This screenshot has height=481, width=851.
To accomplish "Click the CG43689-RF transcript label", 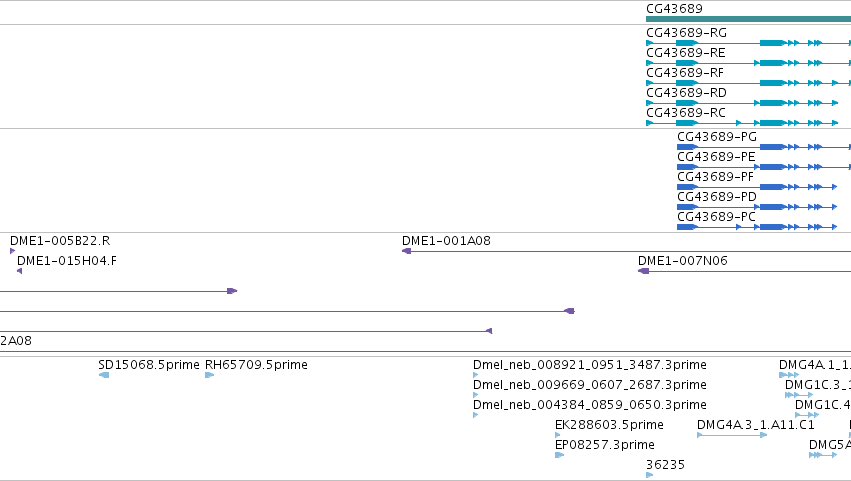I will (x=684, y=73).
